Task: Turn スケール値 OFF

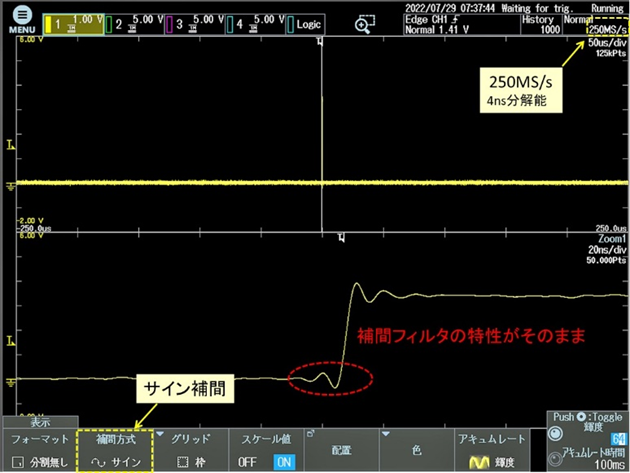Action: (248, 462)
